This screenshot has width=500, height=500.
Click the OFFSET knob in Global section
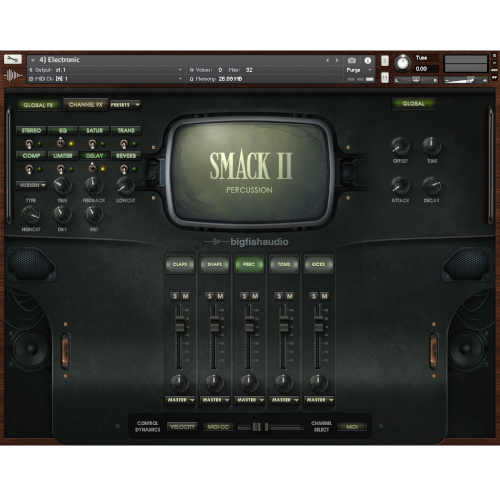[x=400, y=147]
